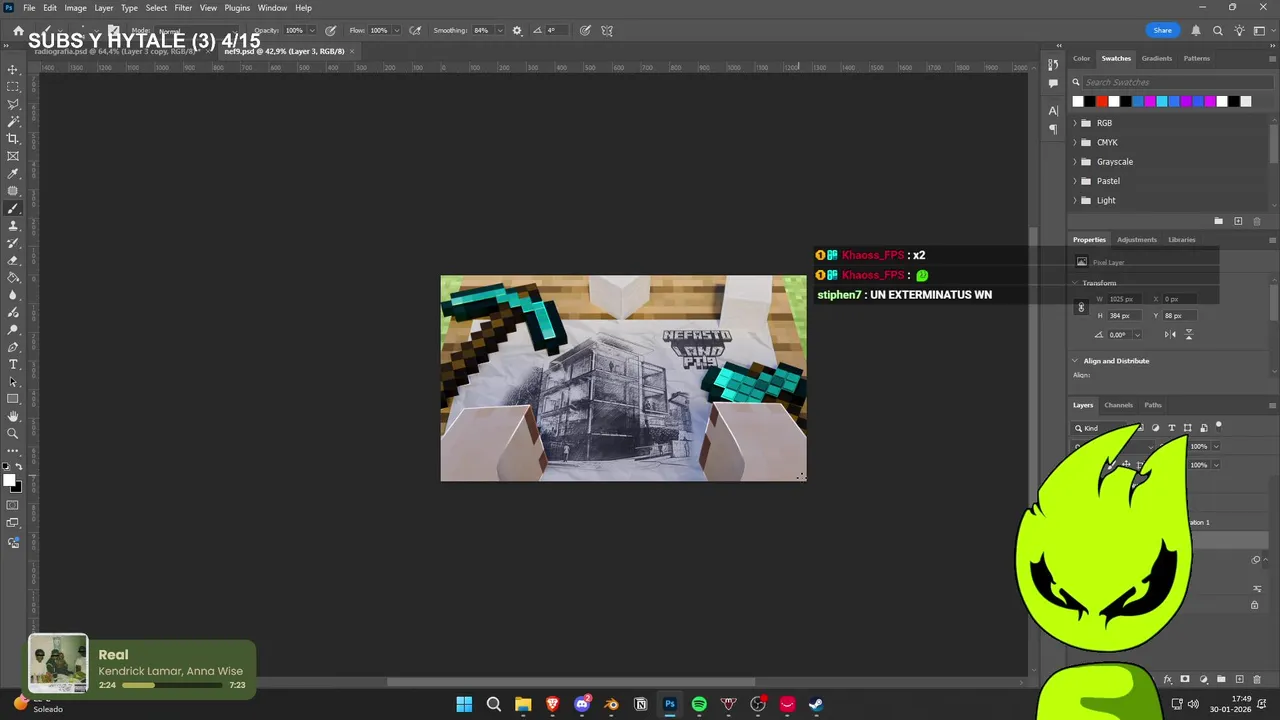This screenshot has height=720, width=1280.
Task: Open the Search magnifier icon beside Share
Action: (x=1218, y=31)
